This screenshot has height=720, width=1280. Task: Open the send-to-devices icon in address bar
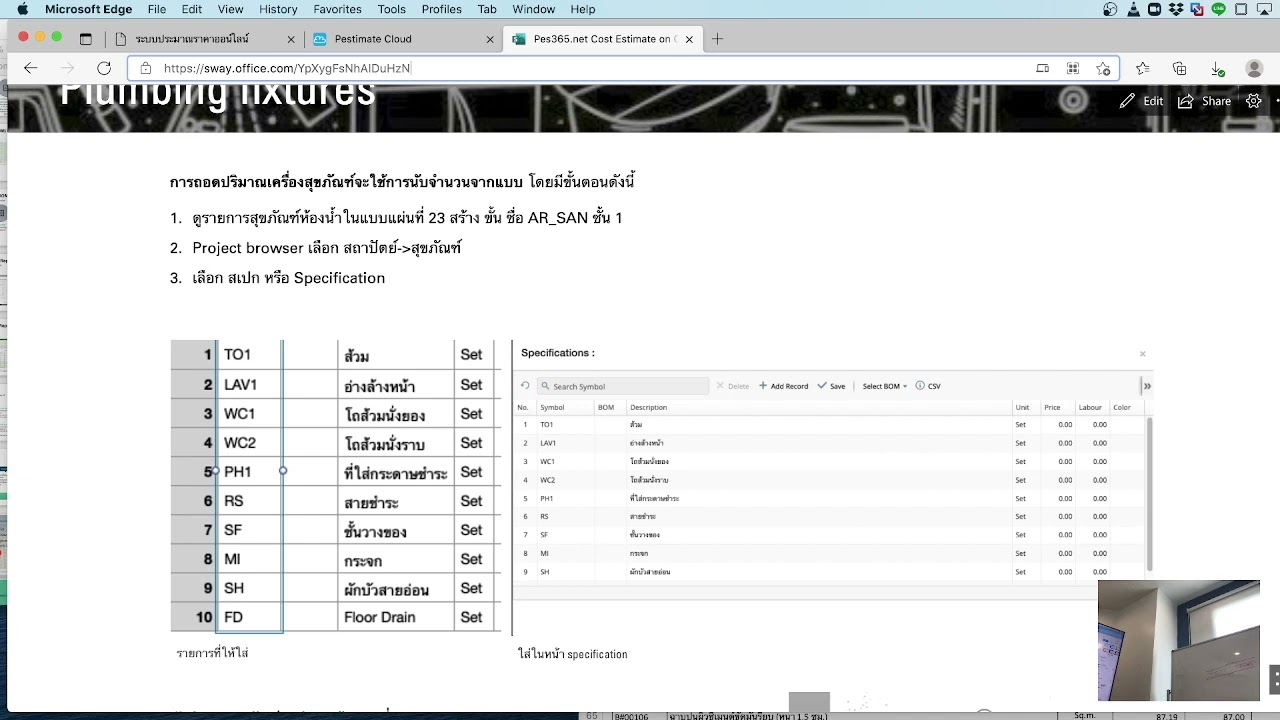(1042, 68)
